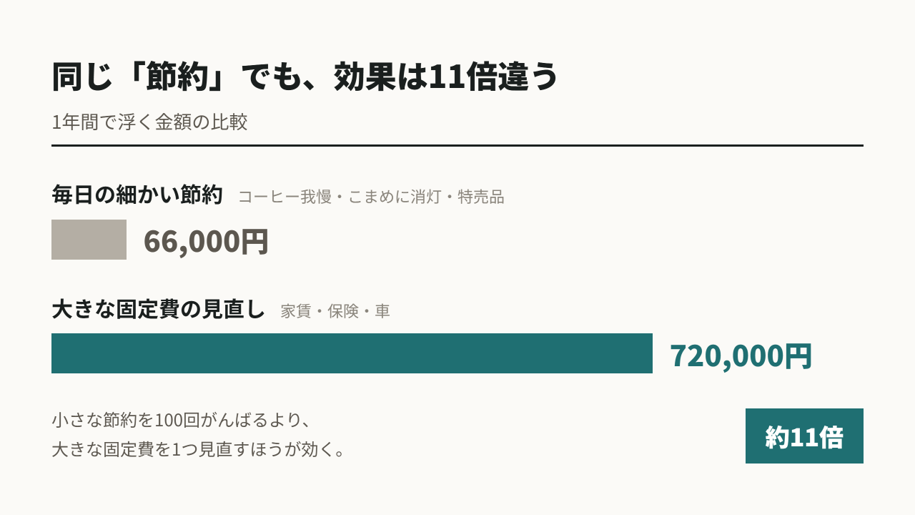
Task: Click the line 小さな節約を100回がんばるより、
Action: click(x=181, y=420)
